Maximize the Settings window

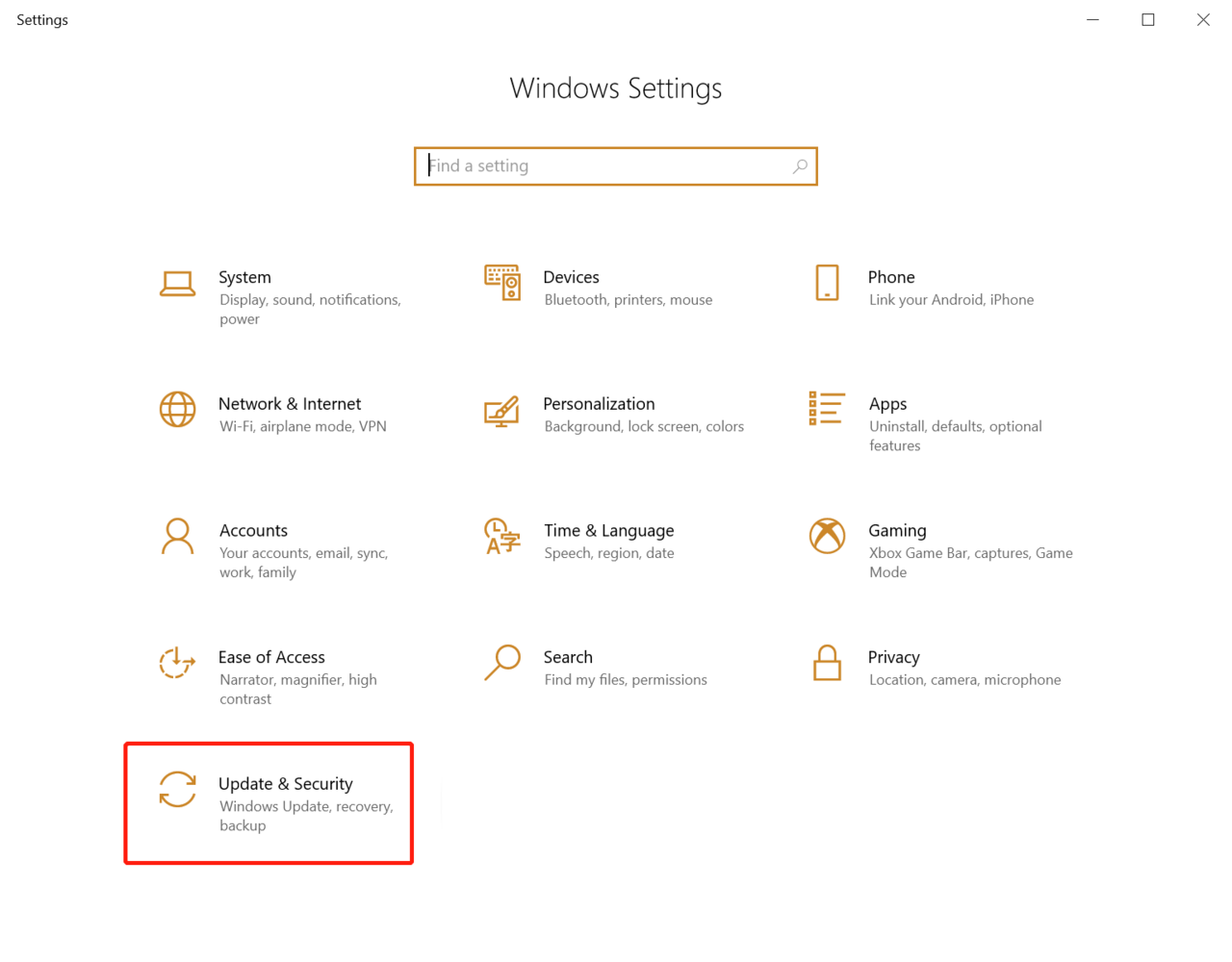tap(1148, 19)
